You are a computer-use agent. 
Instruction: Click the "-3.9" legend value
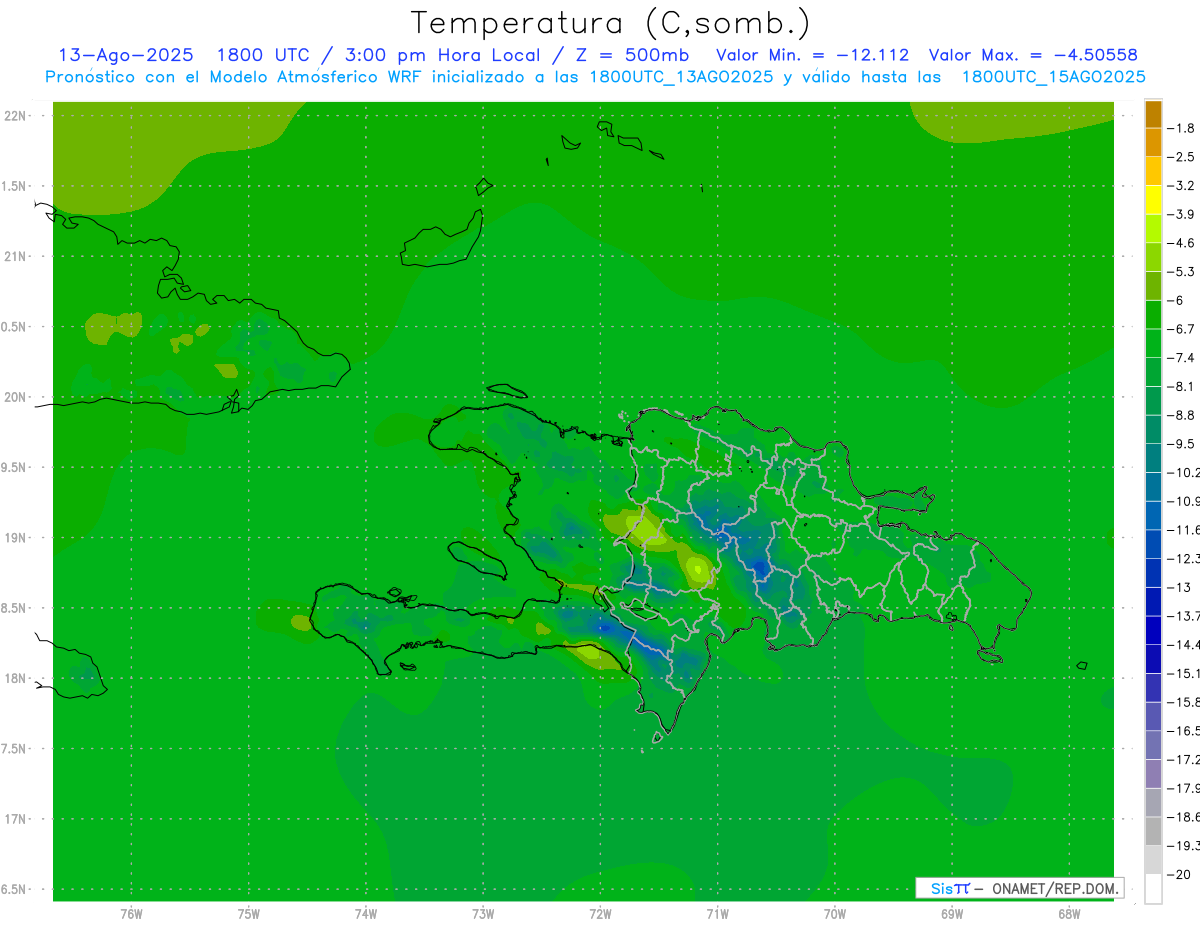click(x=1182, y=214)
